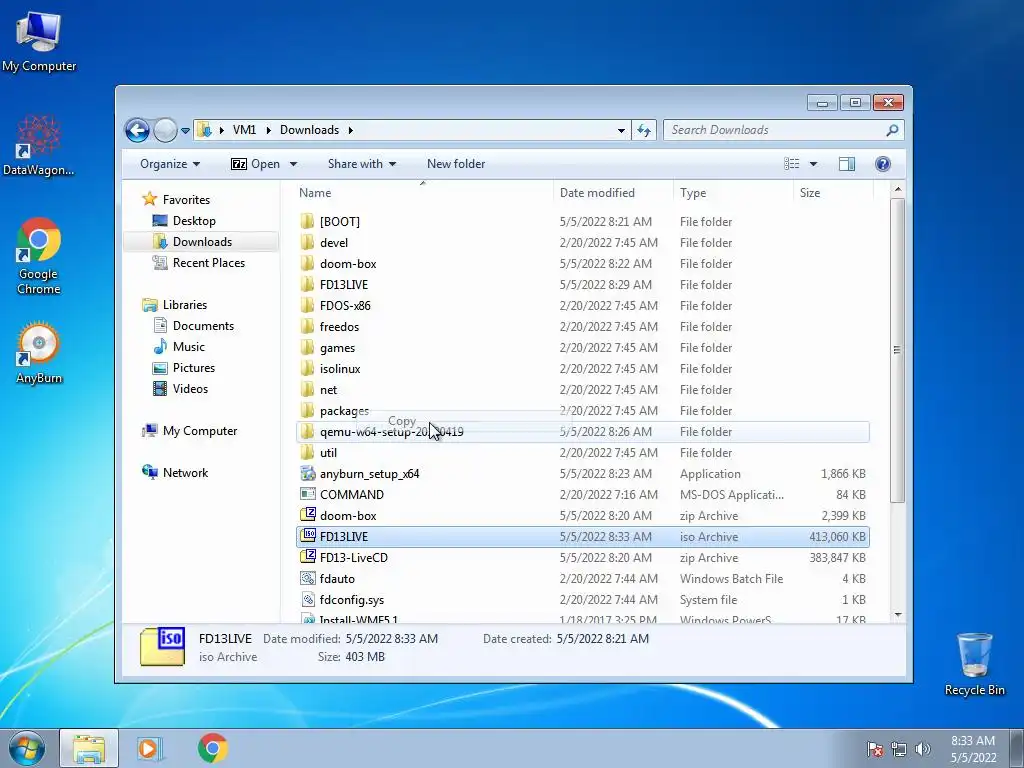1024x768 pixels.
Task: Show the preview pane
Action: point(846,164)
